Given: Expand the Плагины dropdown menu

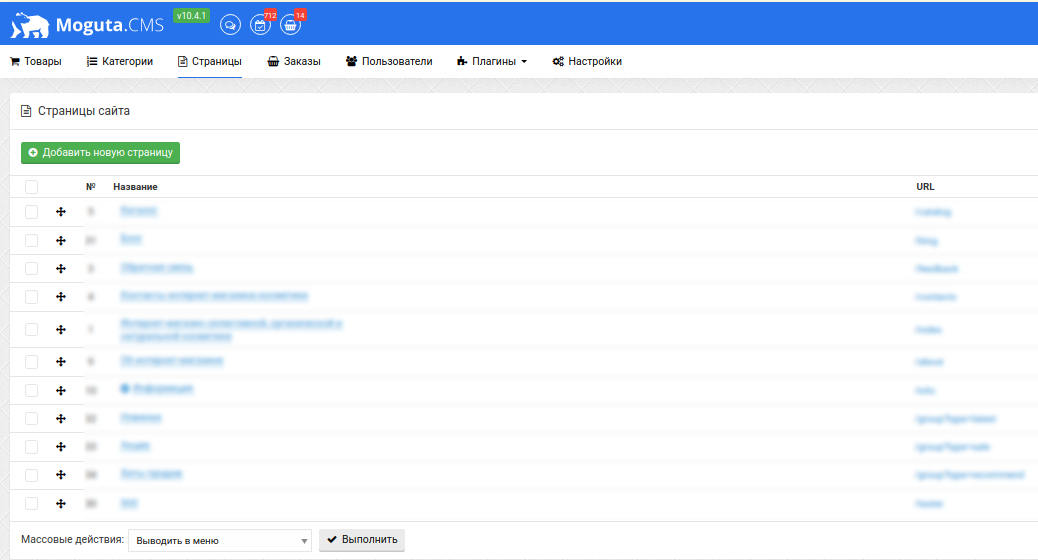Looking at the screenshot, I should (492, 62).
